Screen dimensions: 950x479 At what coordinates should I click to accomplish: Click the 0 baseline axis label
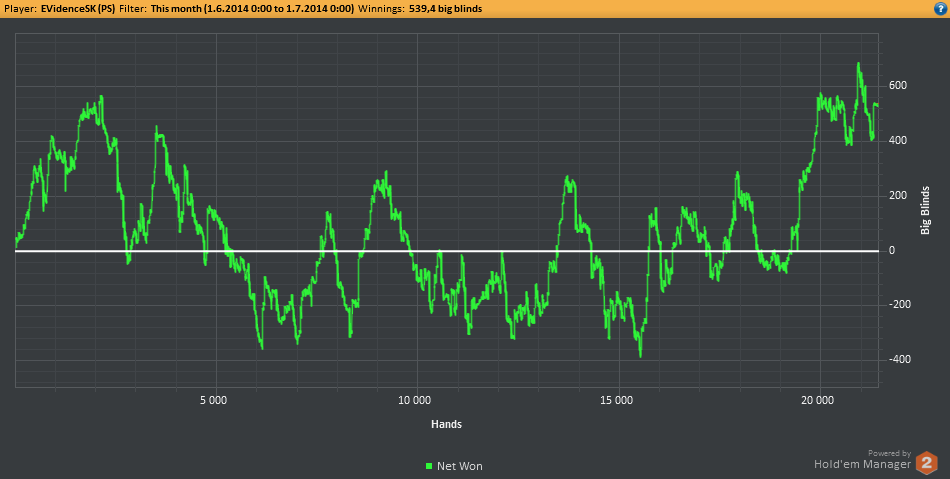coord(891,250)
